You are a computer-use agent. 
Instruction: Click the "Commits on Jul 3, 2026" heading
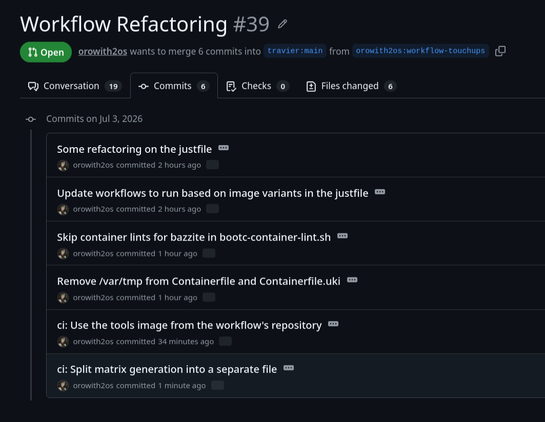point(94,119)
